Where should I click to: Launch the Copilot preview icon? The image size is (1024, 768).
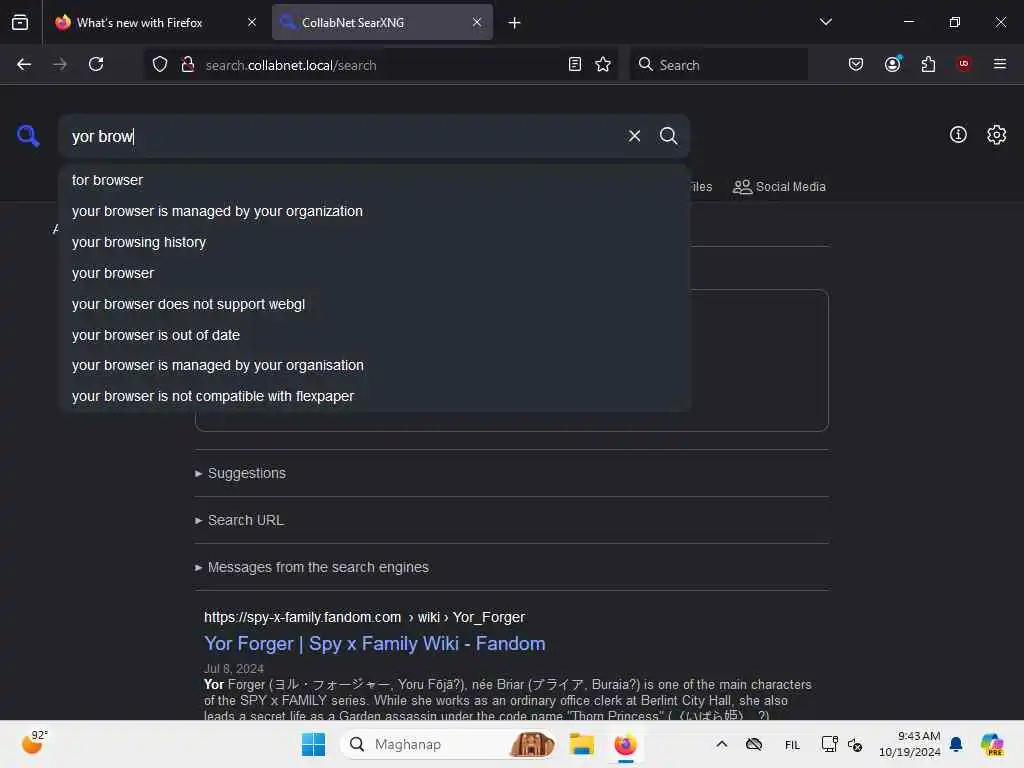(993, 744)
